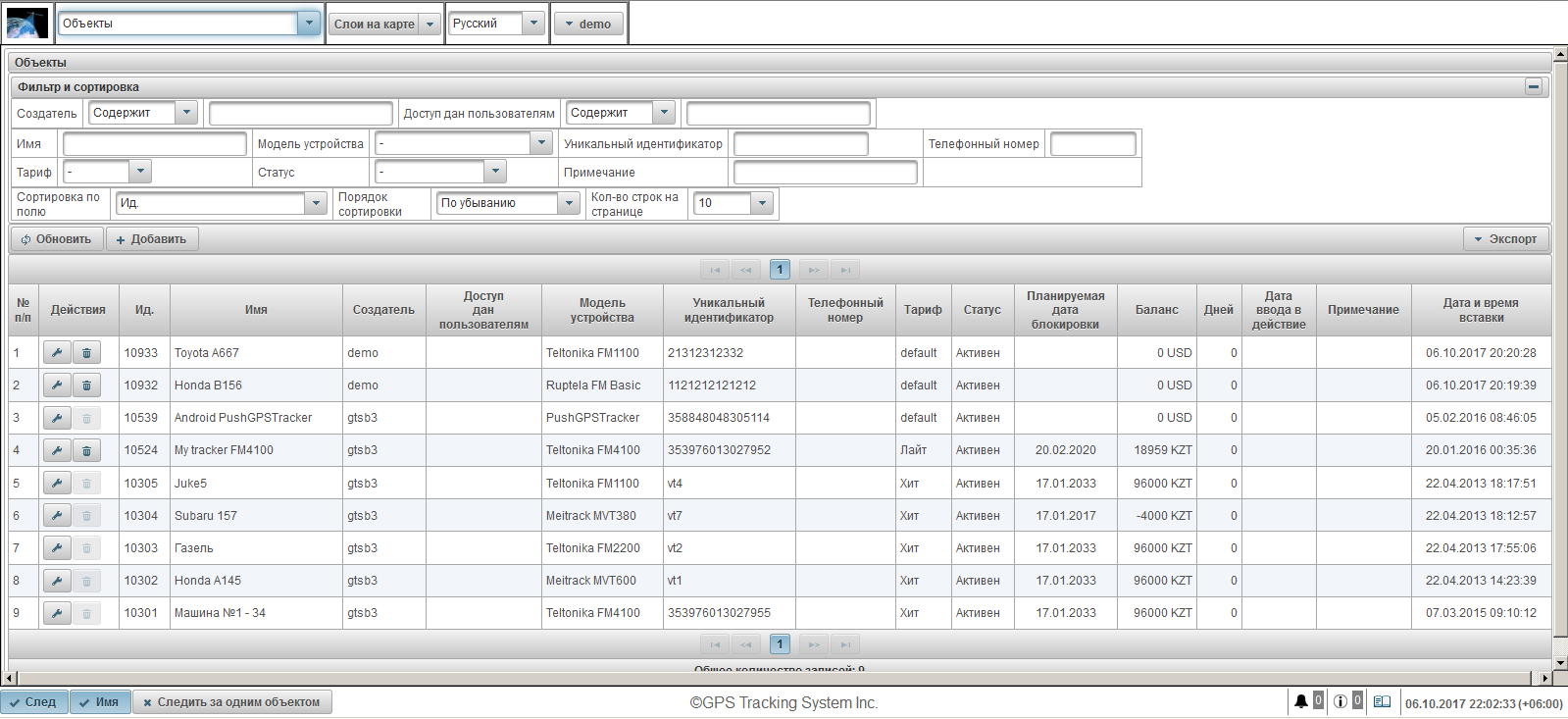
Task: Click the wrench edit icon for Toyota A667
Action: pyautogui.click(x=57, y=353)
